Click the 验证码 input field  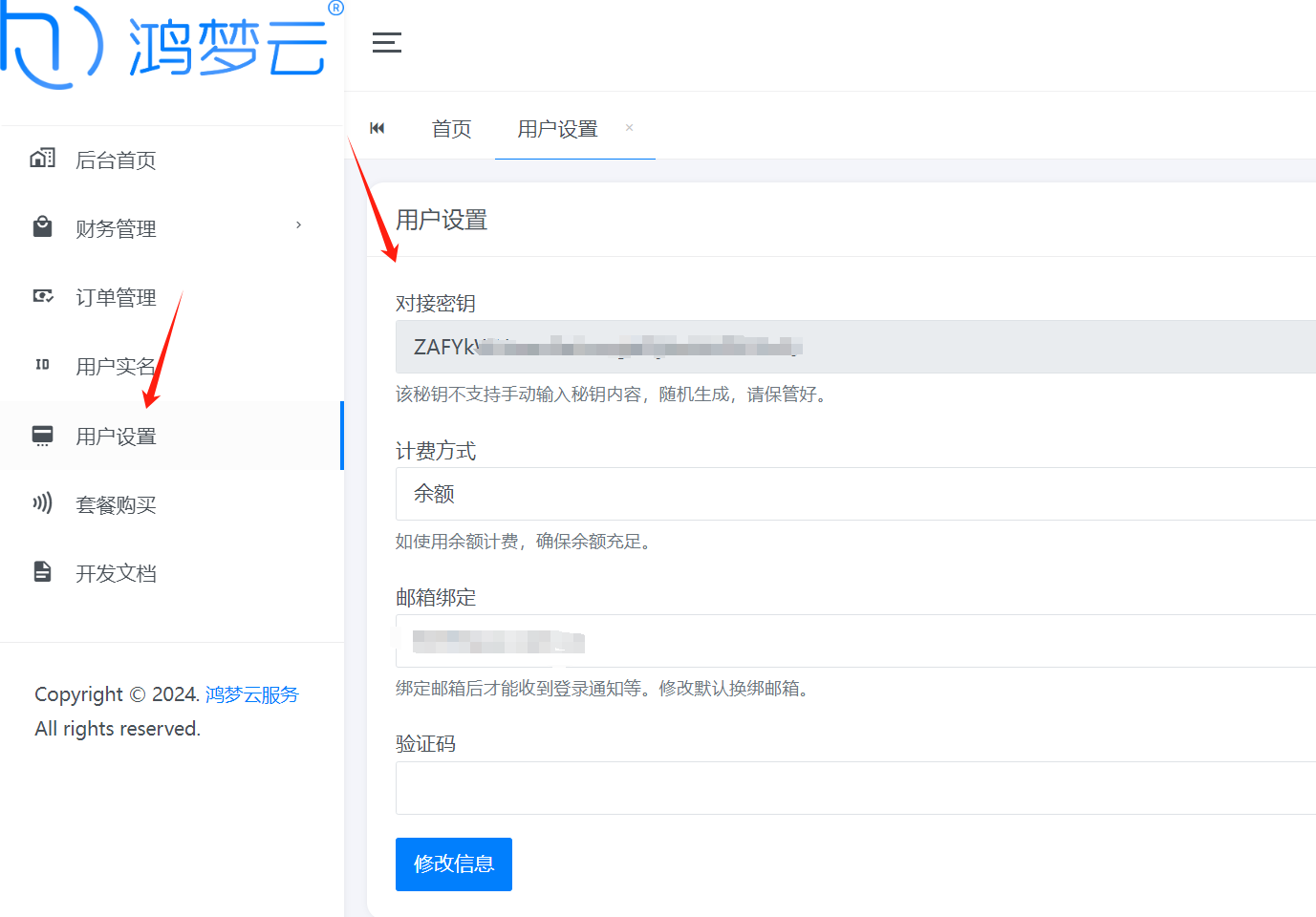pos(854,788)
